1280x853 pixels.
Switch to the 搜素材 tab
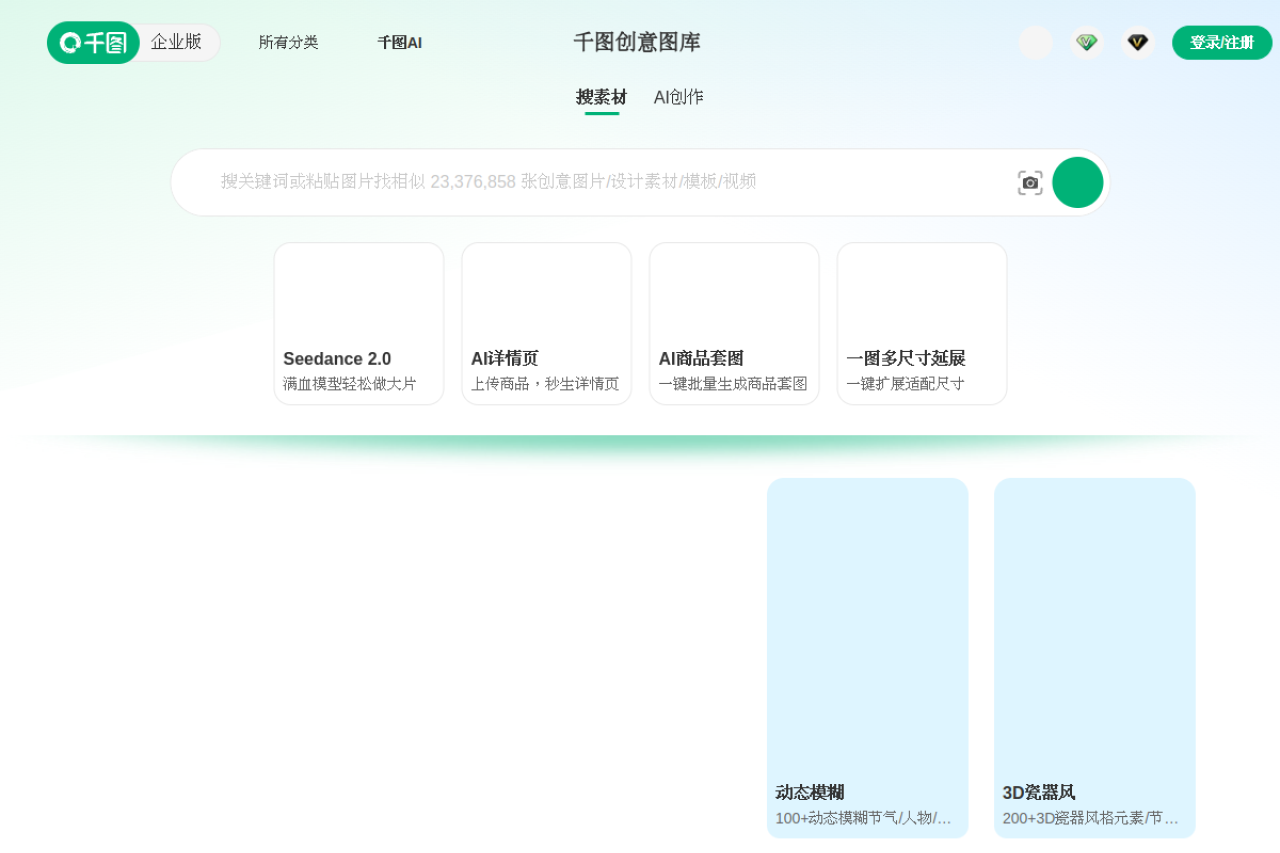coord(601,97)
